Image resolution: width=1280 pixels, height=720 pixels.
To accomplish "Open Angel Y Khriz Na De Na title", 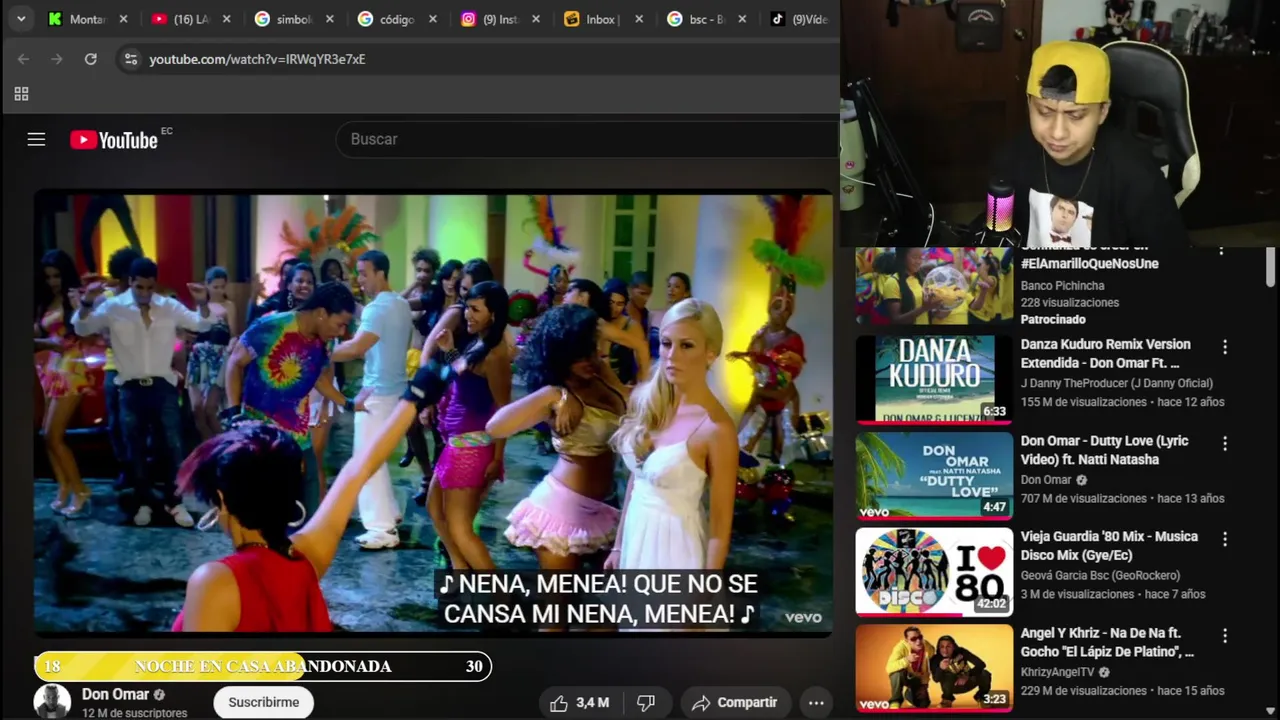I will [1107, 642].
